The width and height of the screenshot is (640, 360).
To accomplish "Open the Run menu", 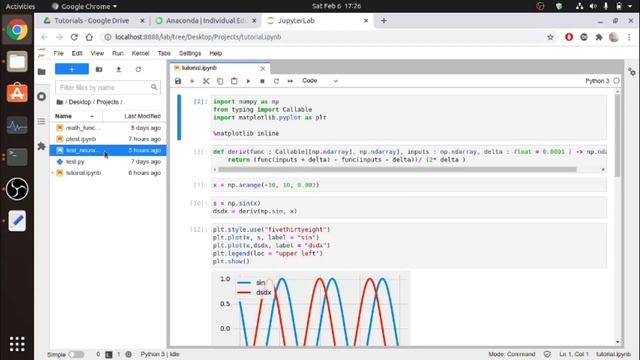I will (118, 53).
